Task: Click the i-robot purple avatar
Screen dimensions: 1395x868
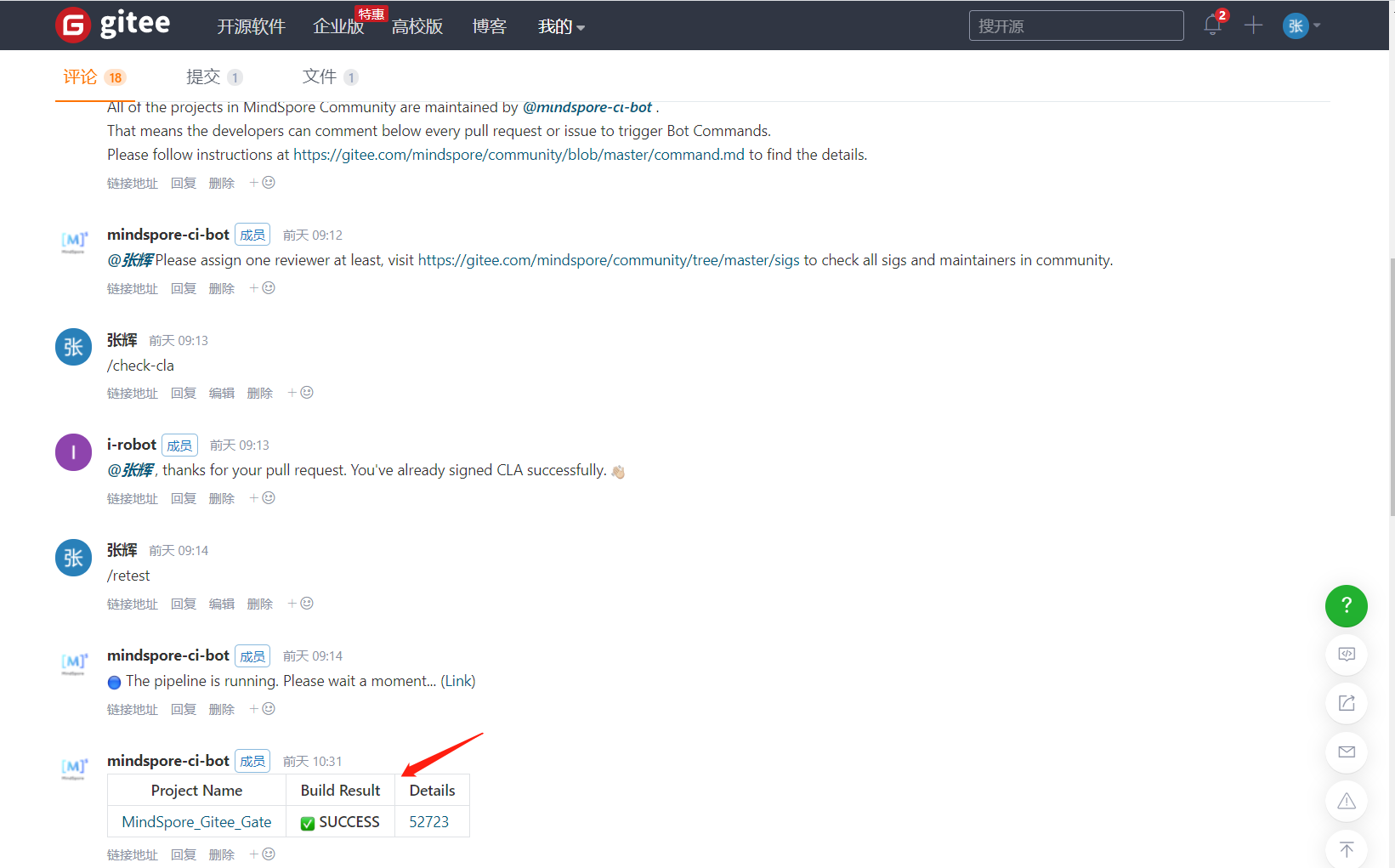Action: pyautogui.click(x=74, y=452)
